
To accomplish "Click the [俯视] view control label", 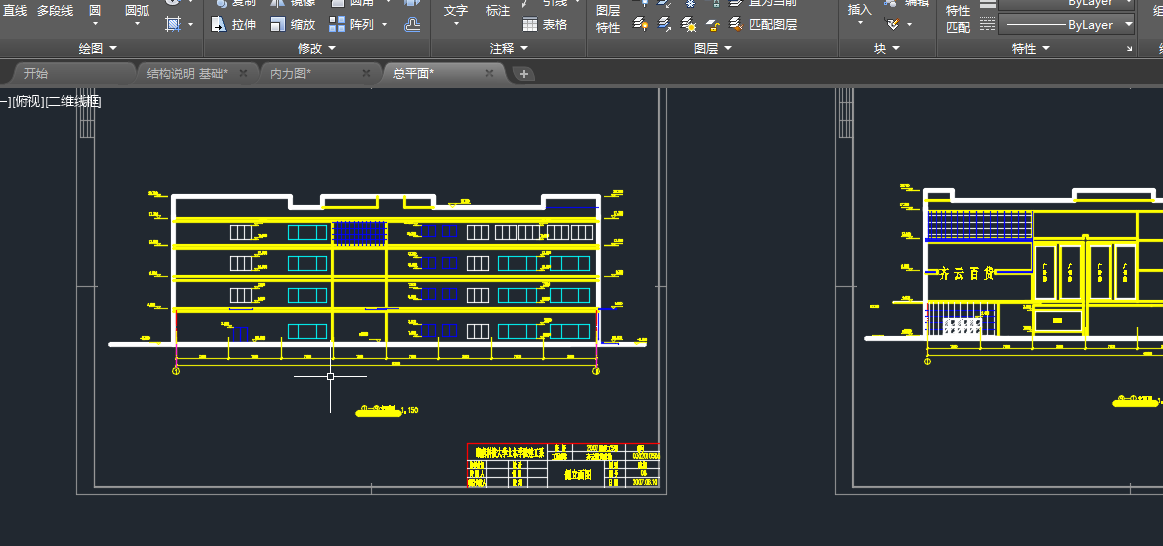I will click(x=27, y=102).
